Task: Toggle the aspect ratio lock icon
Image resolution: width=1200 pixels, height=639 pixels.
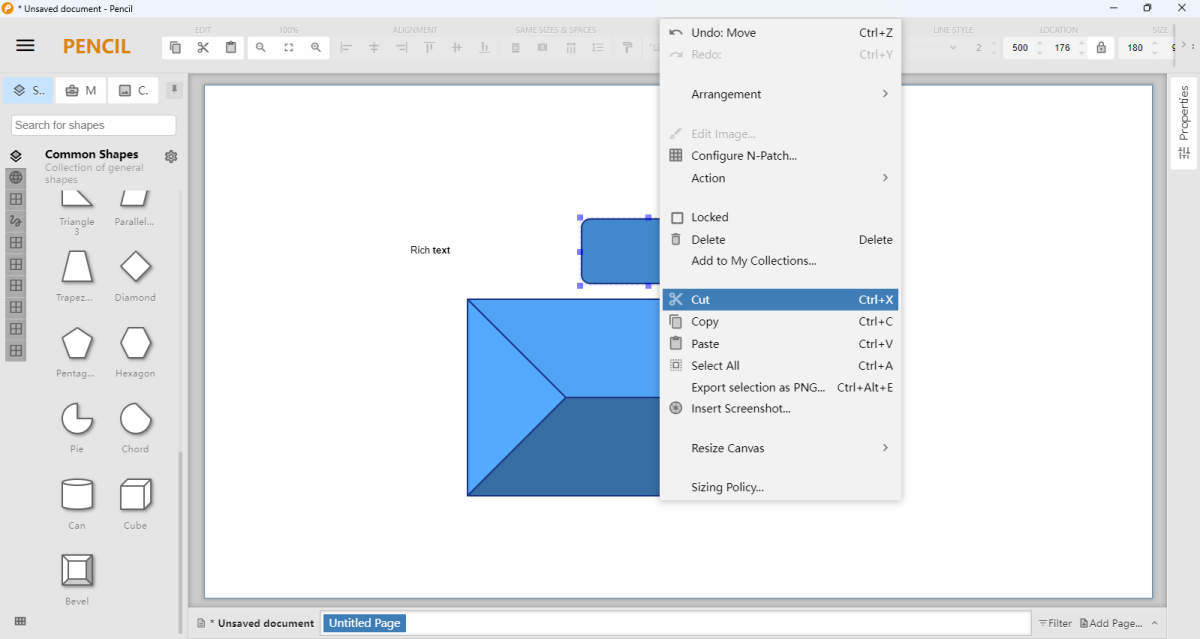Action: tap(1101, 47)
